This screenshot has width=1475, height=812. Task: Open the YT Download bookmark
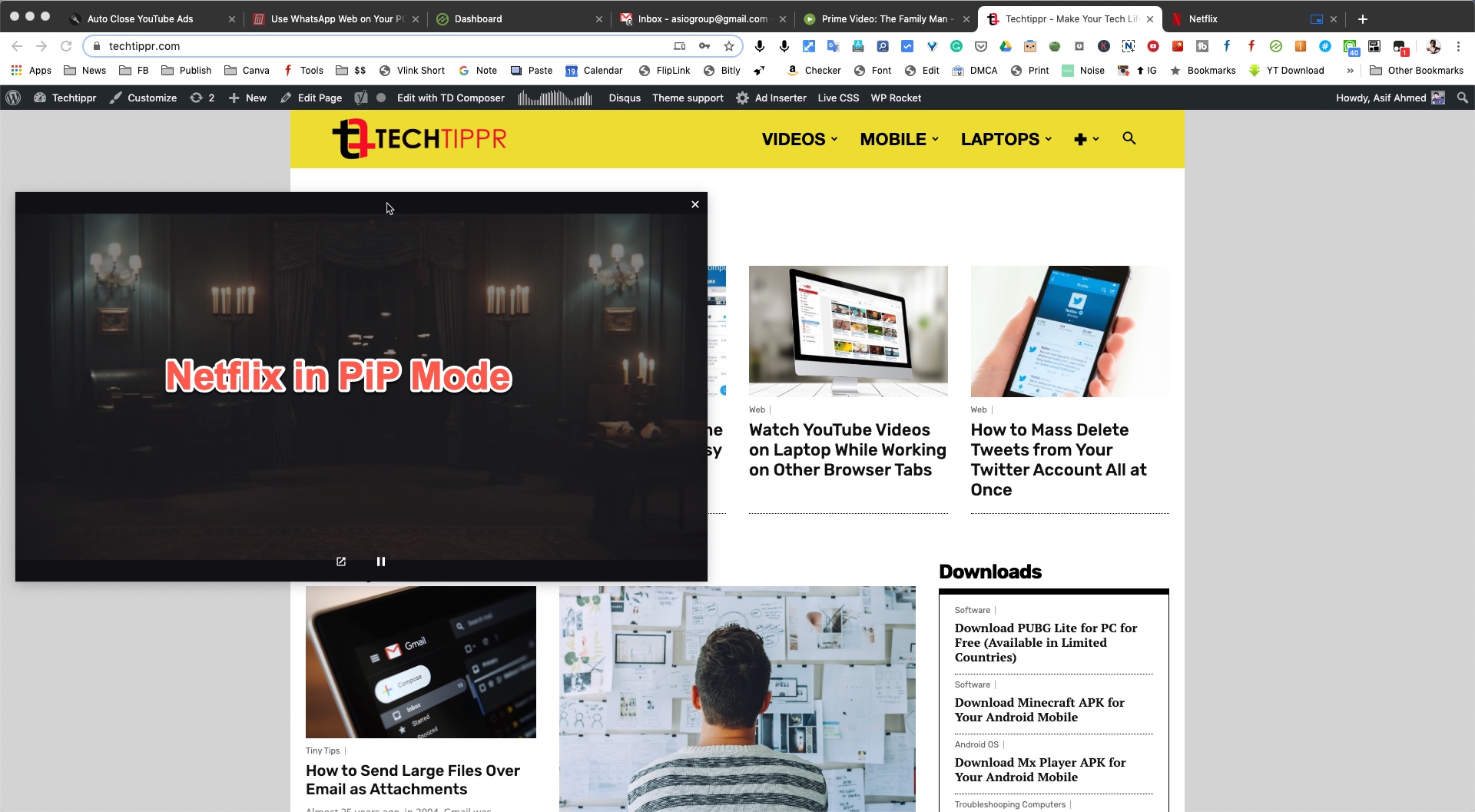click(1287, 70)
